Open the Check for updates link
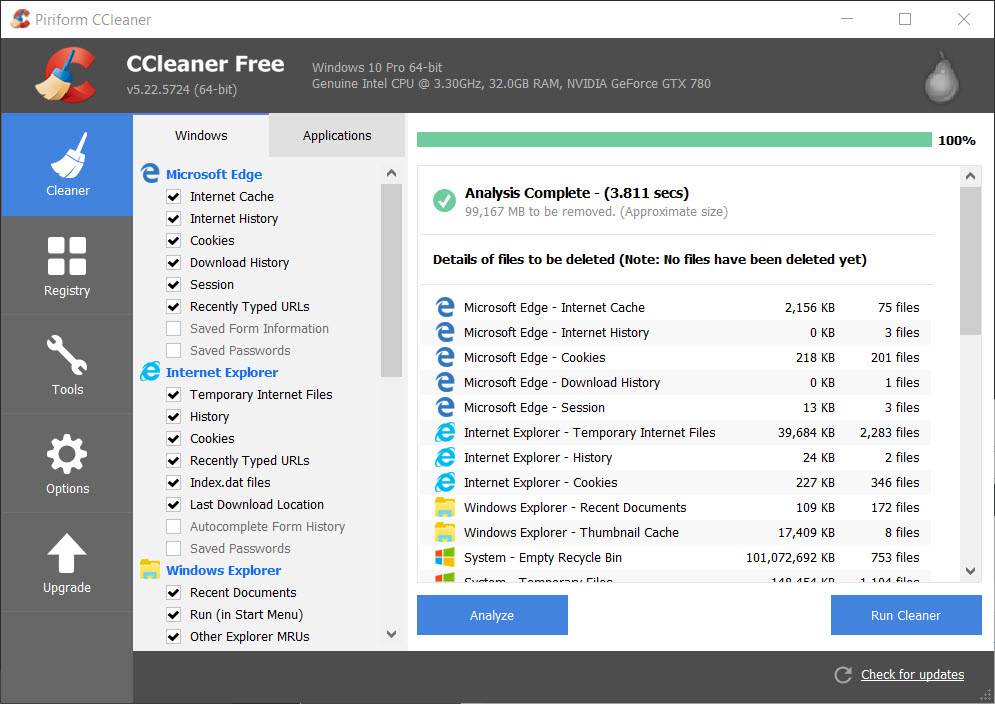Image resolution: width=995 pixels, height=704 pixels. tap(913, 675)
